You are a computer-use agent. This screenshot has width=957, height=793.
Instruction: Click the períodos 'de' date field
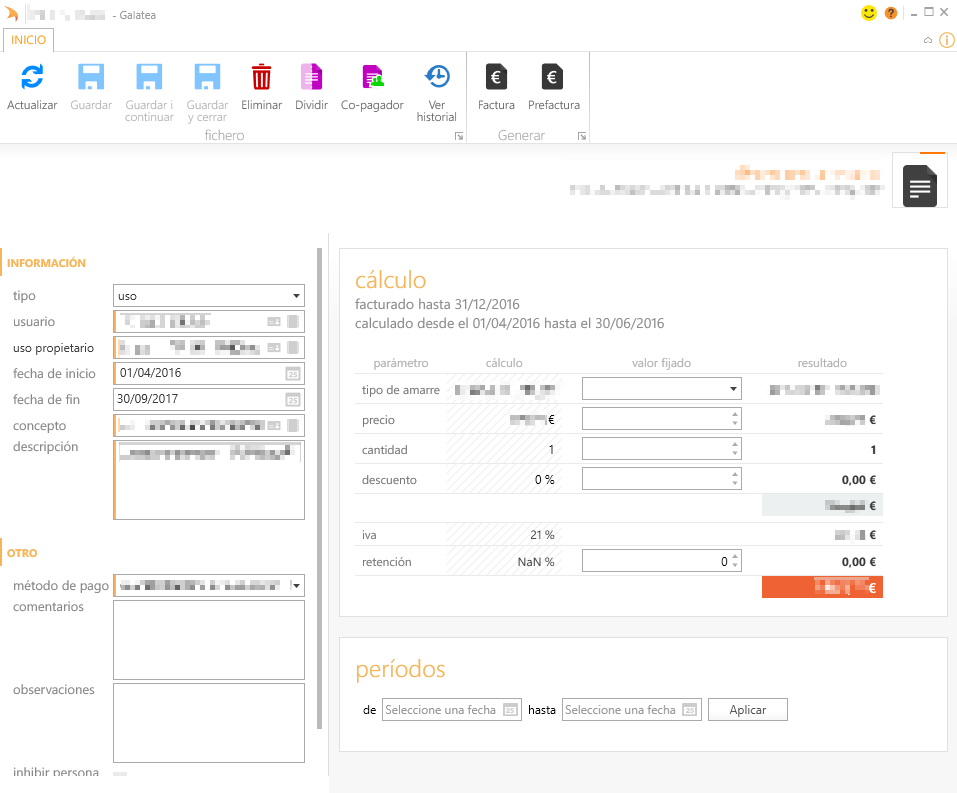[x=441, y=710]
